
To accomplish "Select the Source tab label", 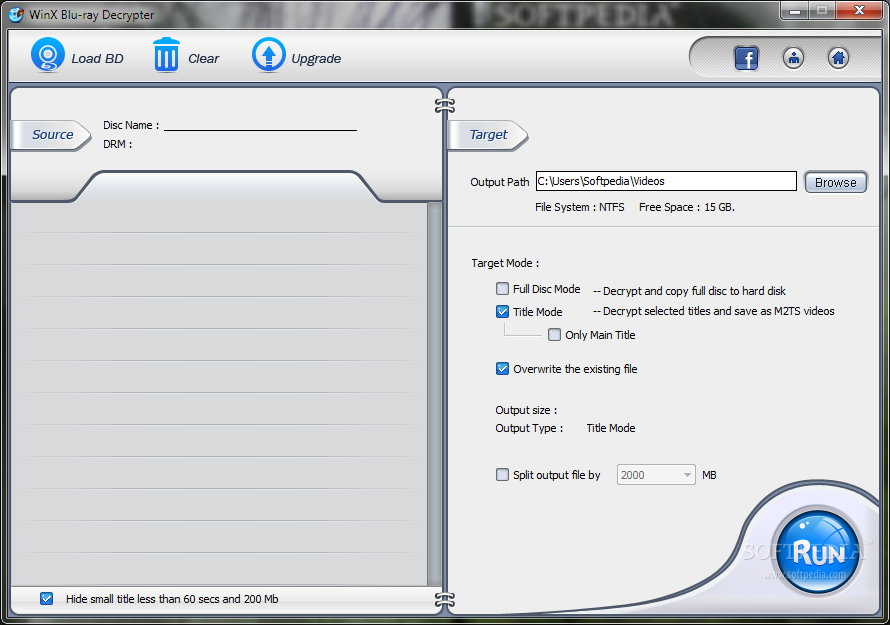I will [x=52, y=135].
